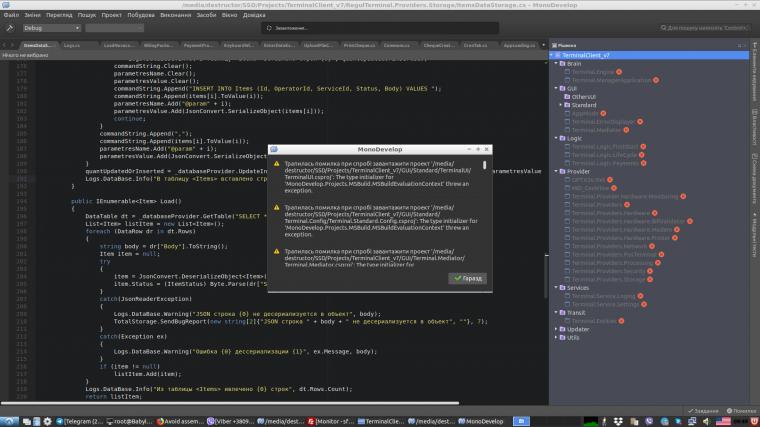Viewport: 760px width, 427px height.
Task: Click the build hammer icon in toolbar
Action: [10, 28]
